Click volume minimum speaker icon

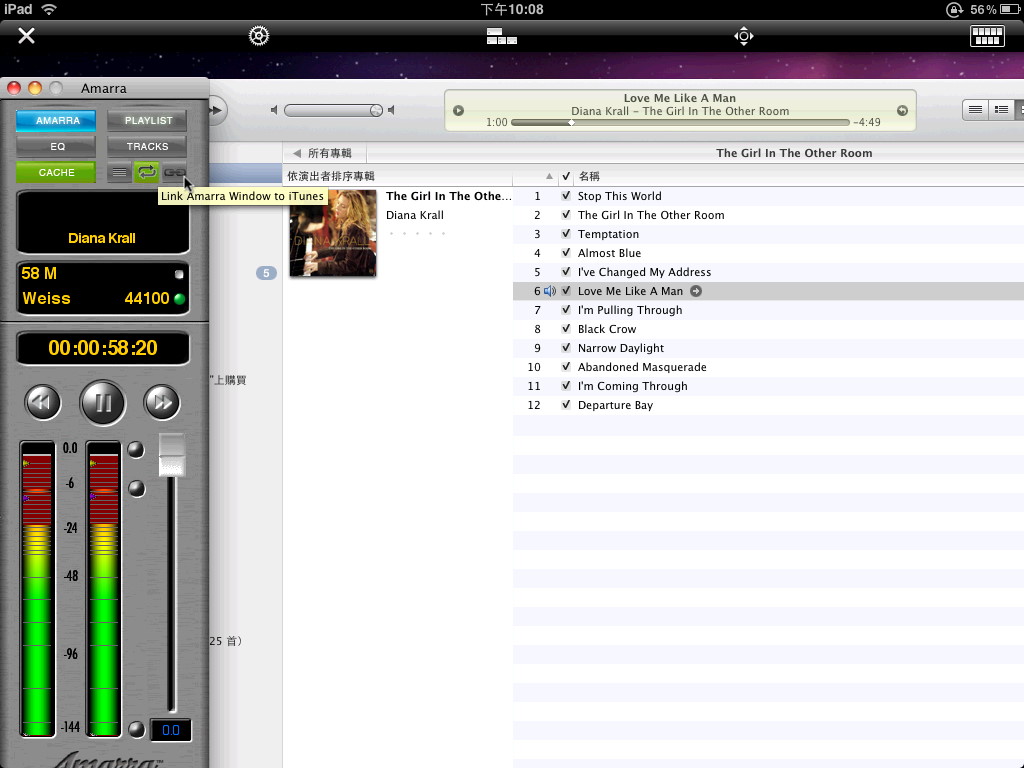(274, 110)
